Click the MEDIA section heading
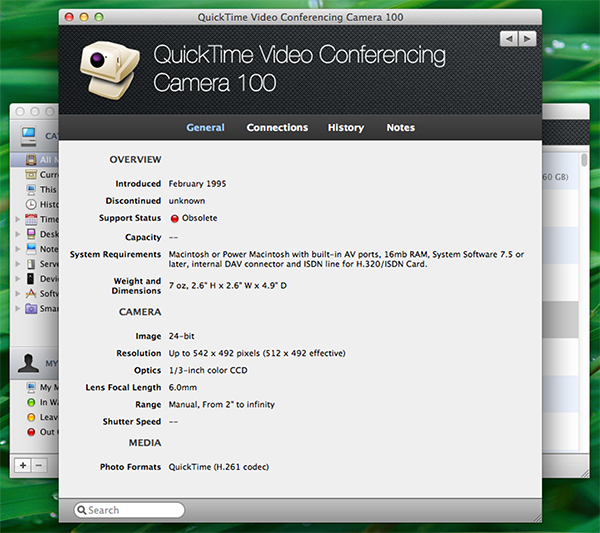Screen dimensions: 600x533 [145, 443]
